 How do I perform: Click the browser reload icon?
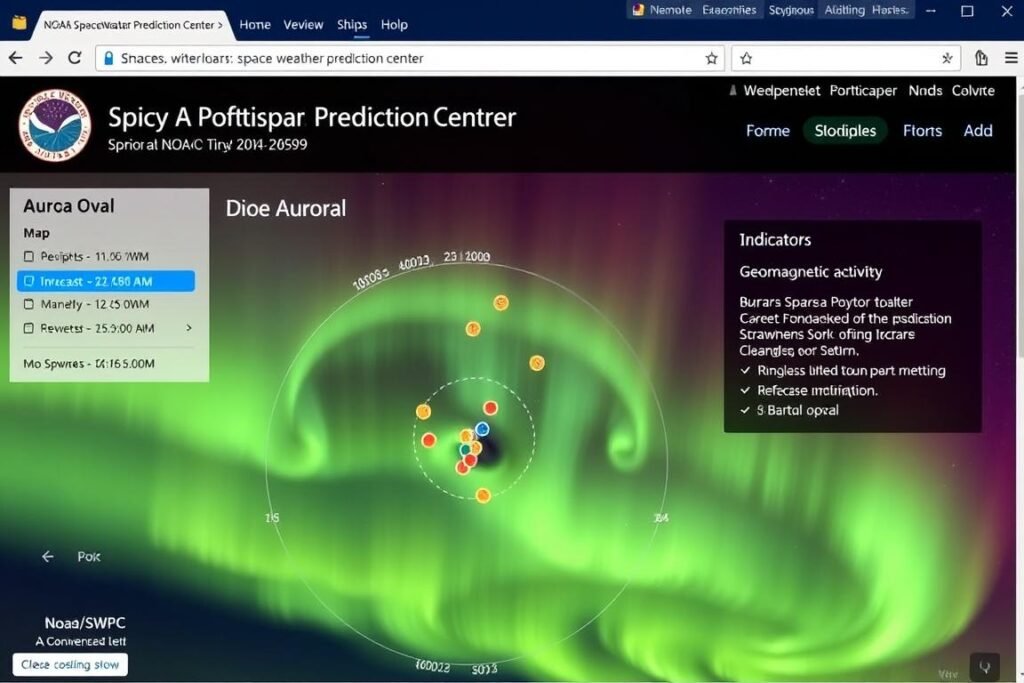click(75, 58)
